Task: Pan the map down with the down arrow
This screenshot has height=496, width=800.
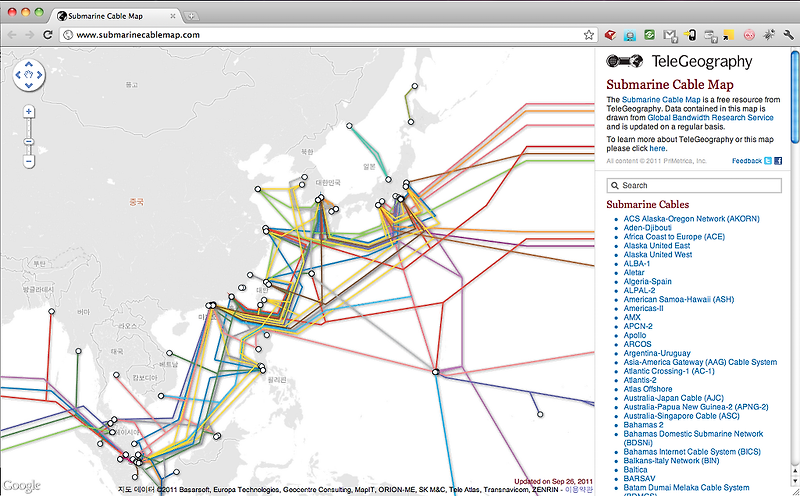Action: pos(29,85)
